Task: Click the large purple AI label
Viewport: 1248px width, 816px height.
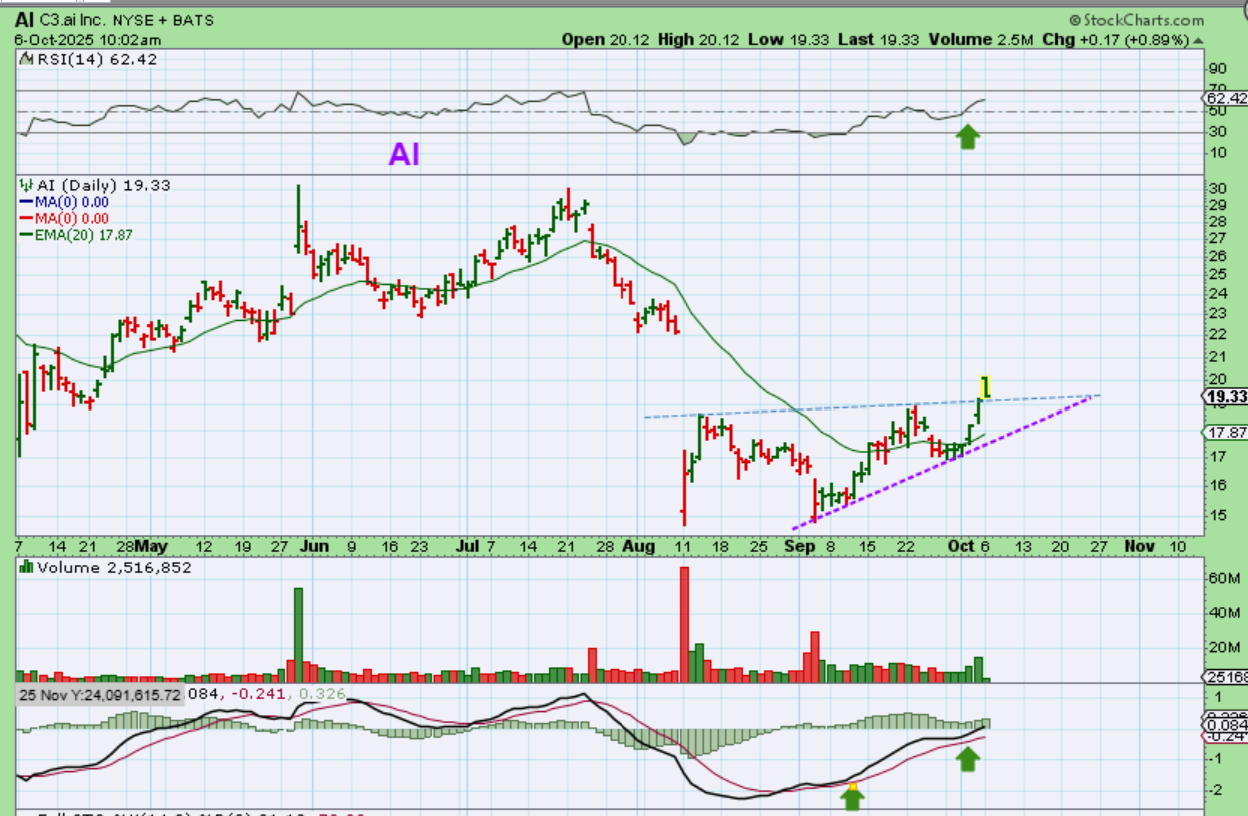Action: coord(404,153)
